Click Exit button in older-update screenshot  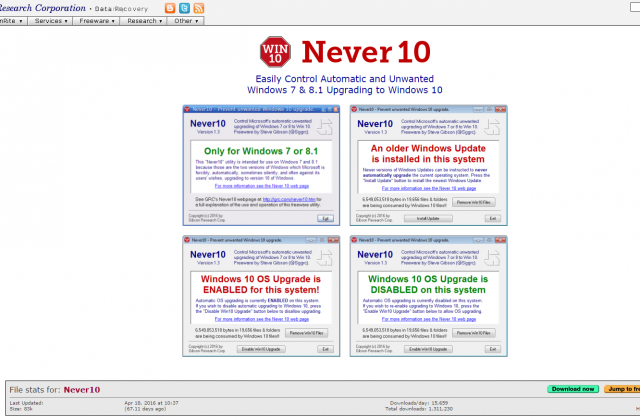click(x=493, y=218)
